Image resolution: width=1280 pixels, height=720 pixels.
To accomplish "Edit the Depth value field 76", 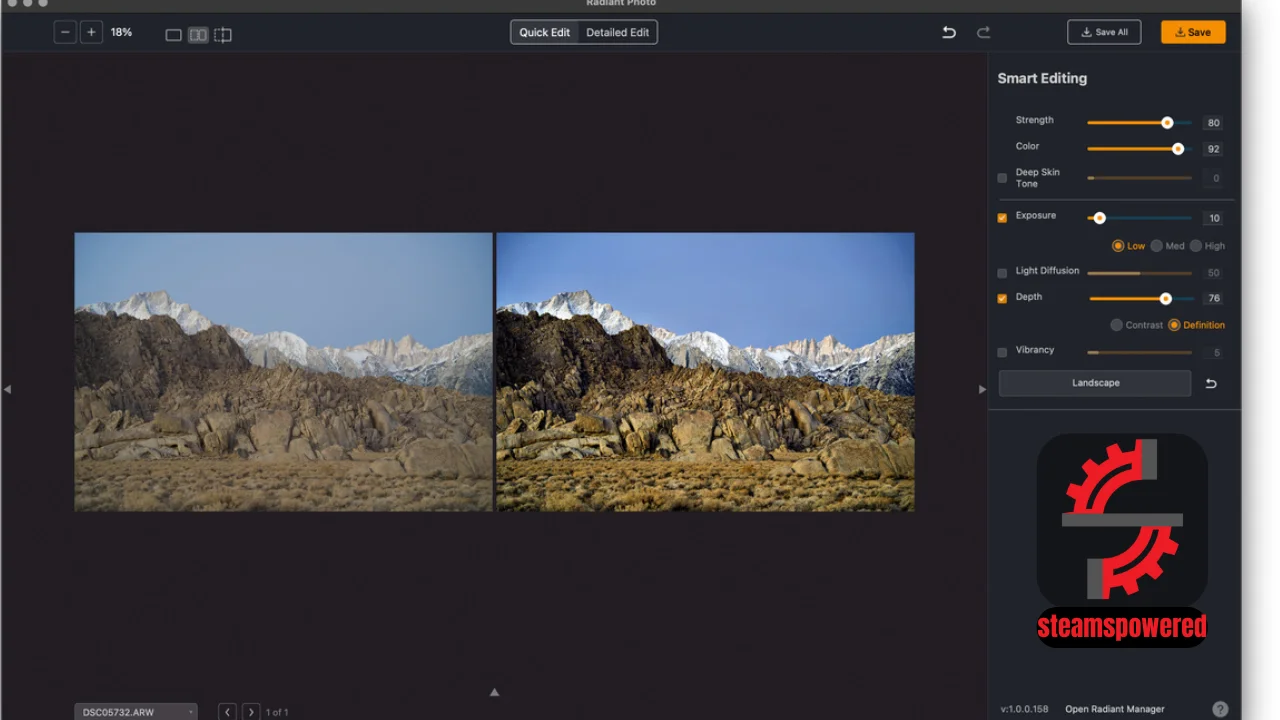I will click(x=1213, y=298).
